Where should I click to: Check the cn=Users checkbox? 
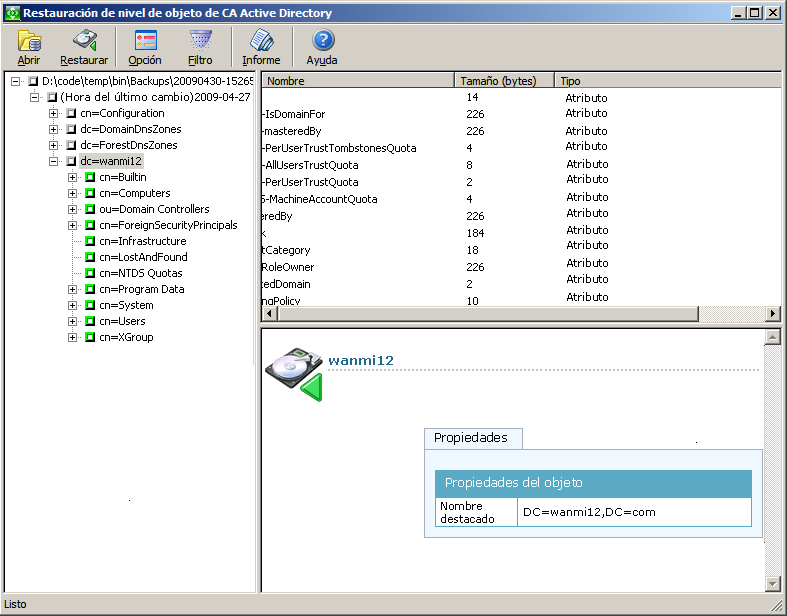click(90, 322)
